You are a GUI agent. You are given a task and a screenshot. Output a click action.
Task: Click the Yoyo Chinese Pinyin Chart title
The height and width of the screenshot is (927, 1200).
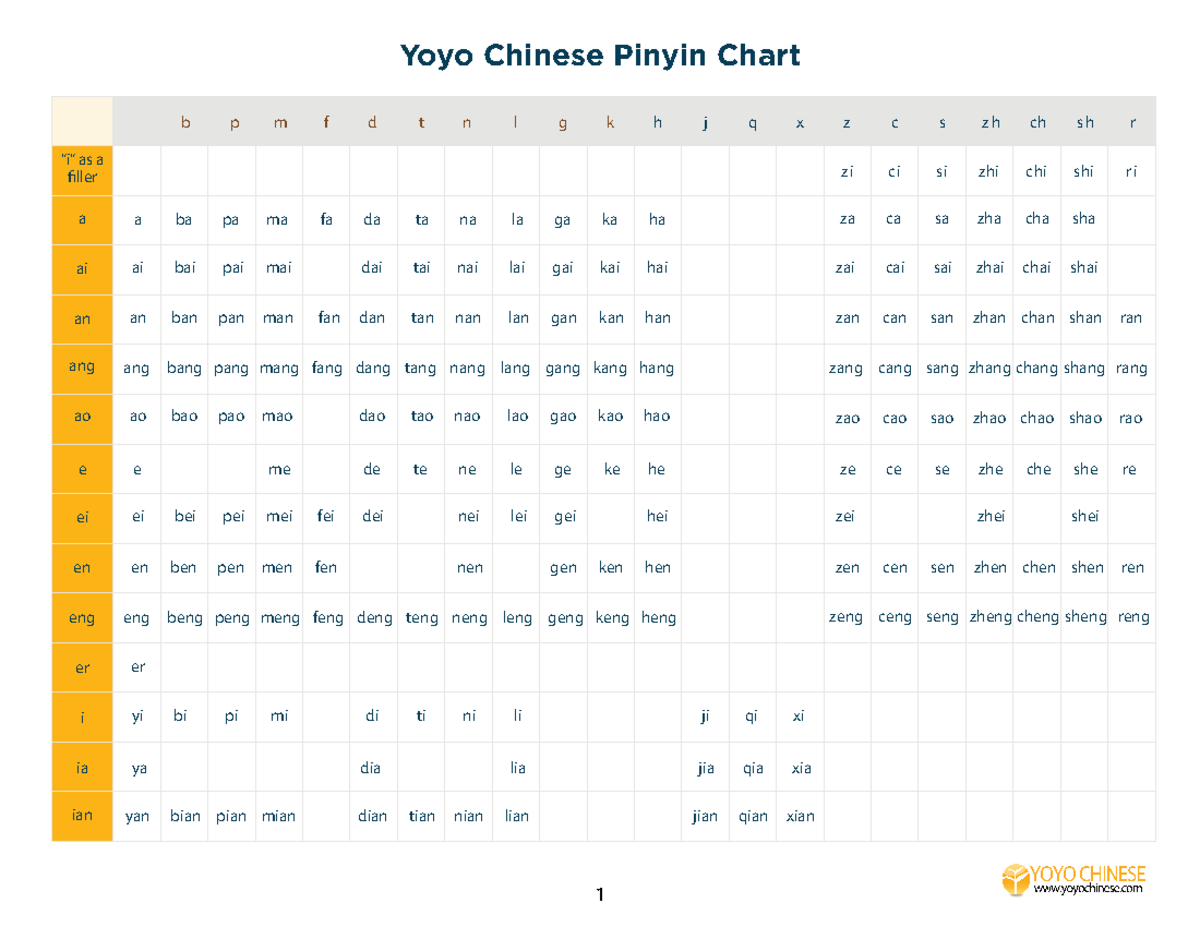[x=600, y=54]
